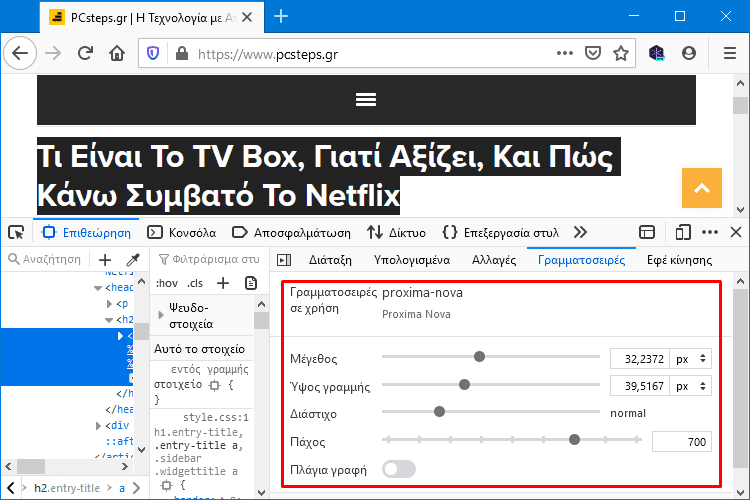Open the Μέγεθος px unit dropdown
This screenshot has height=500, width=750.
tap(691, 359)
